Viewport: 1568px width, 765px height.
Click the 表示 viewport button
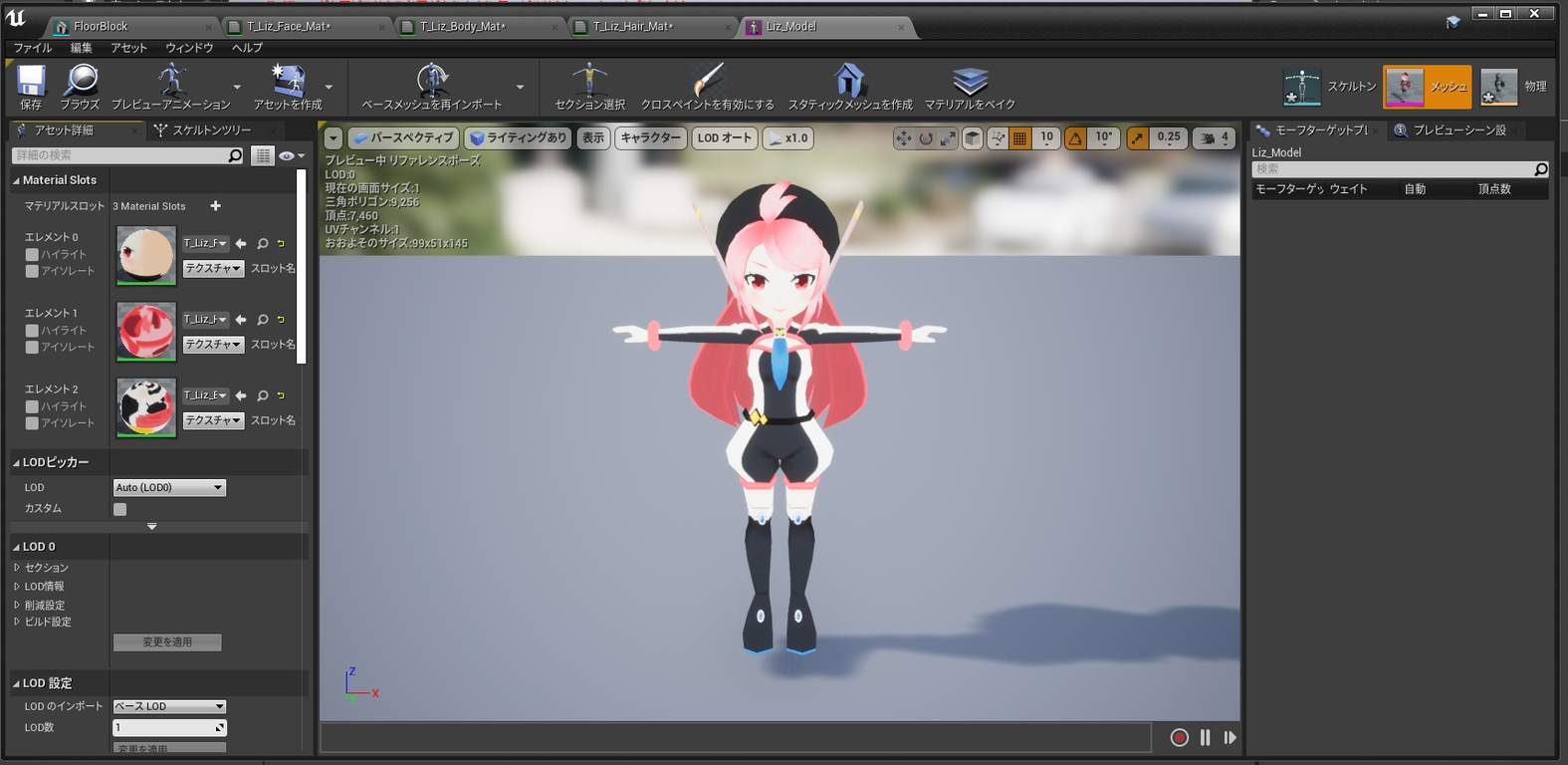coord(593,138)
